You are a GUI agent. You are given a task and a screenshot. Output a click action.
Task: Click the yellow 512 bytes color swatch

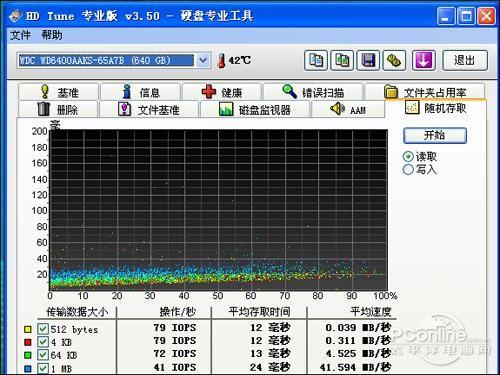(x=28, y=329)
